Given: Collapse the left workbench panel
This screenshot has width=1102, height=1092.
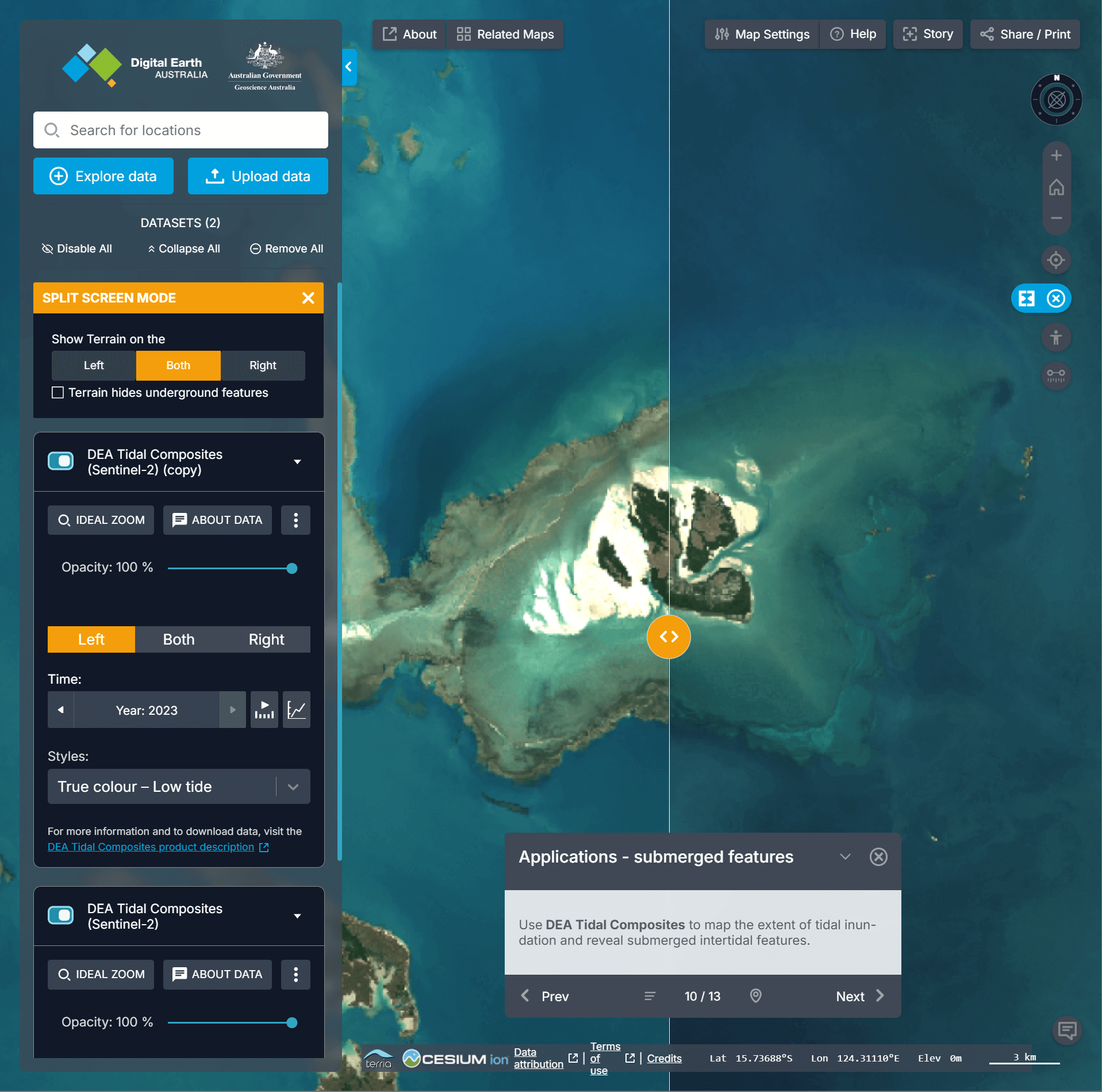Looking at the screenshot, I should coord(348,67).
